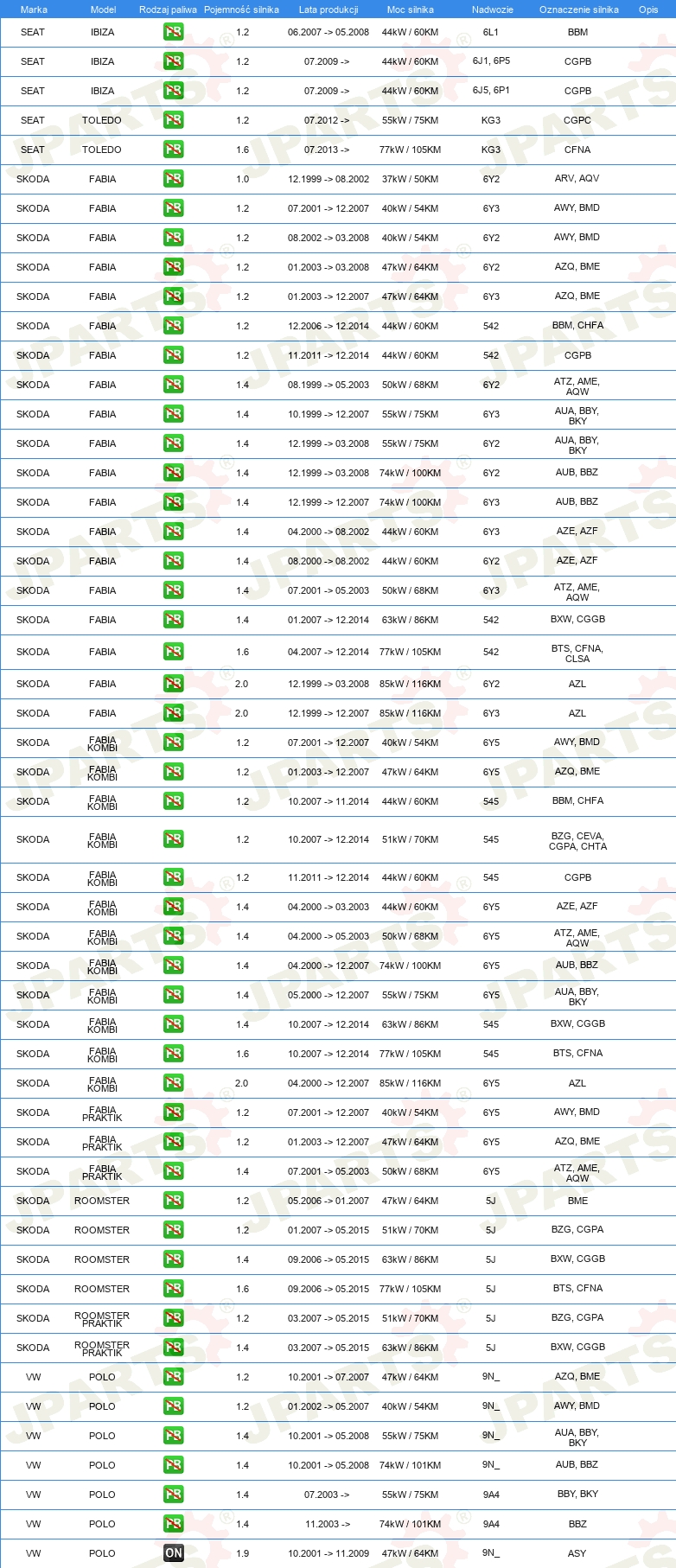
Task: Click the PB fuel icon for Skoda Fabia ARV, AQV
Action: pos(173,179)
